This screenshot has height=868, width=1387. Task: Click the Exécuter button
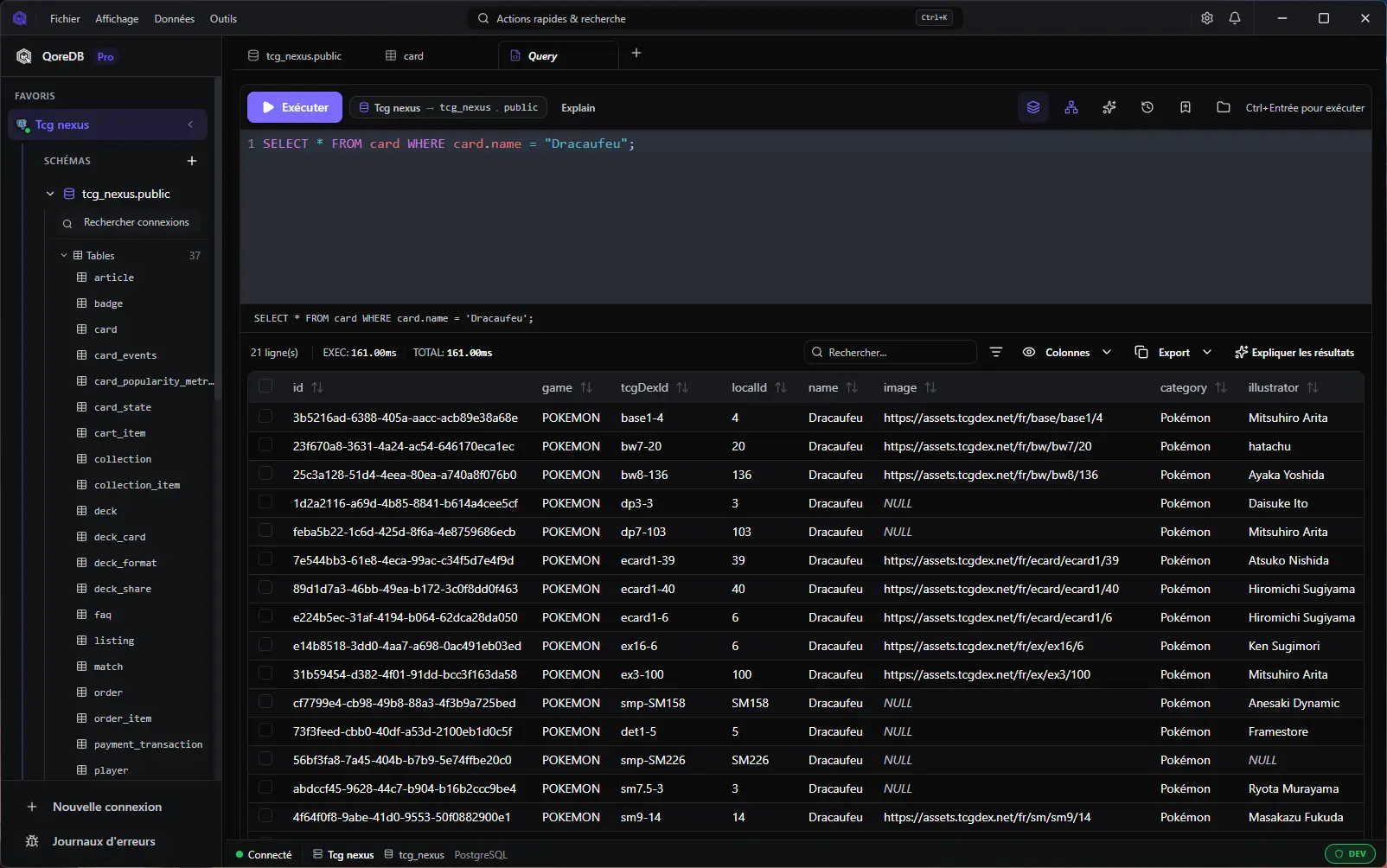pyautogui.click(x=295, y=107)
